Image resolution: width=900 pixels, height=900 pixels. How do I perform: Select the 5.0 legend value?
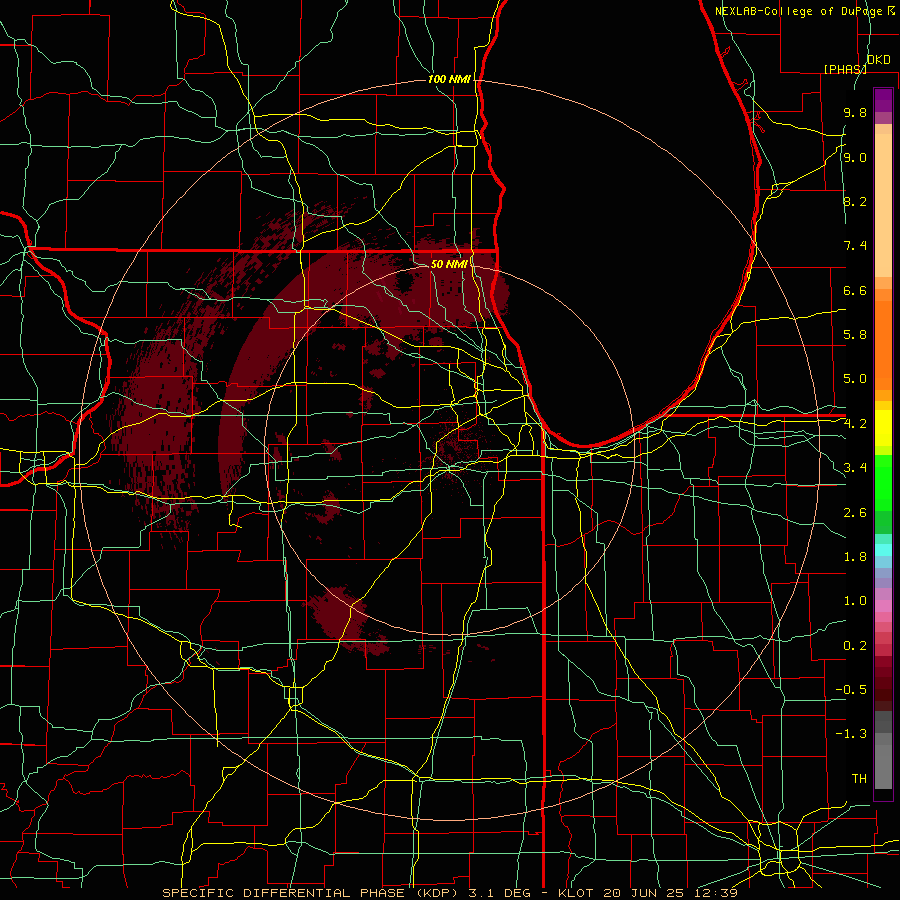tap(855, 379)
